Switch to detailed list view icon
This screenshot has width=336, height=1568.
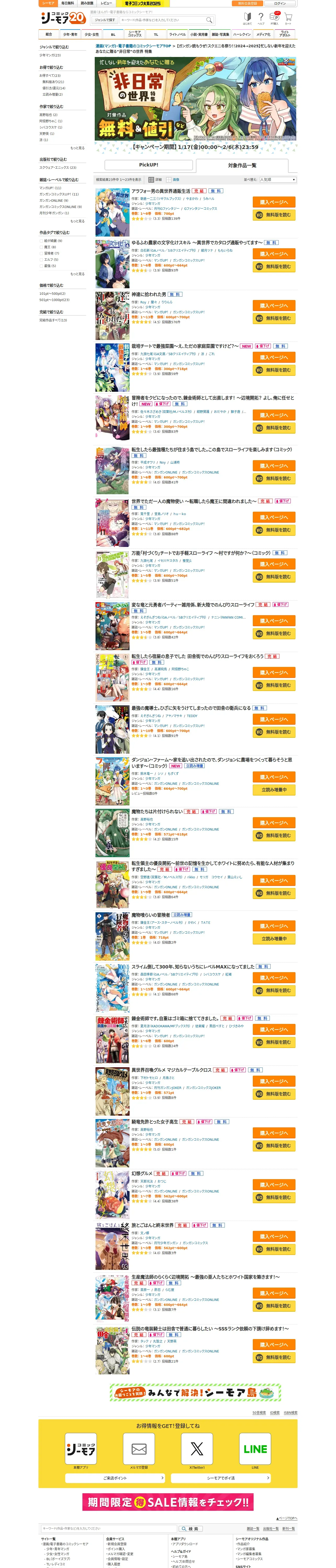tap(151, 180)
